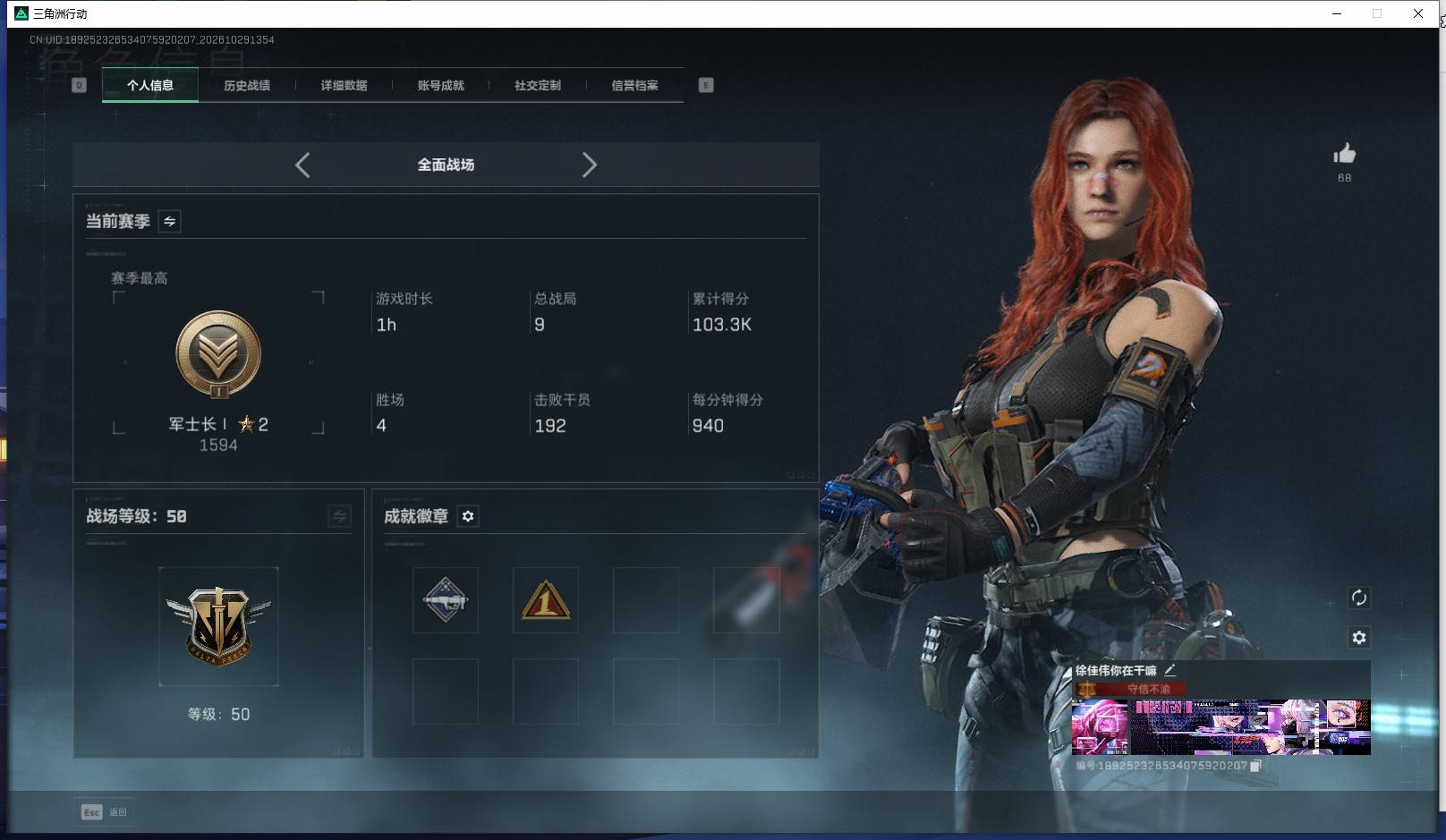The height and width of the screenshot is (840, 1446).
Task: Toggle the 战场等级 switch icon
Action: tap(339, 516)
